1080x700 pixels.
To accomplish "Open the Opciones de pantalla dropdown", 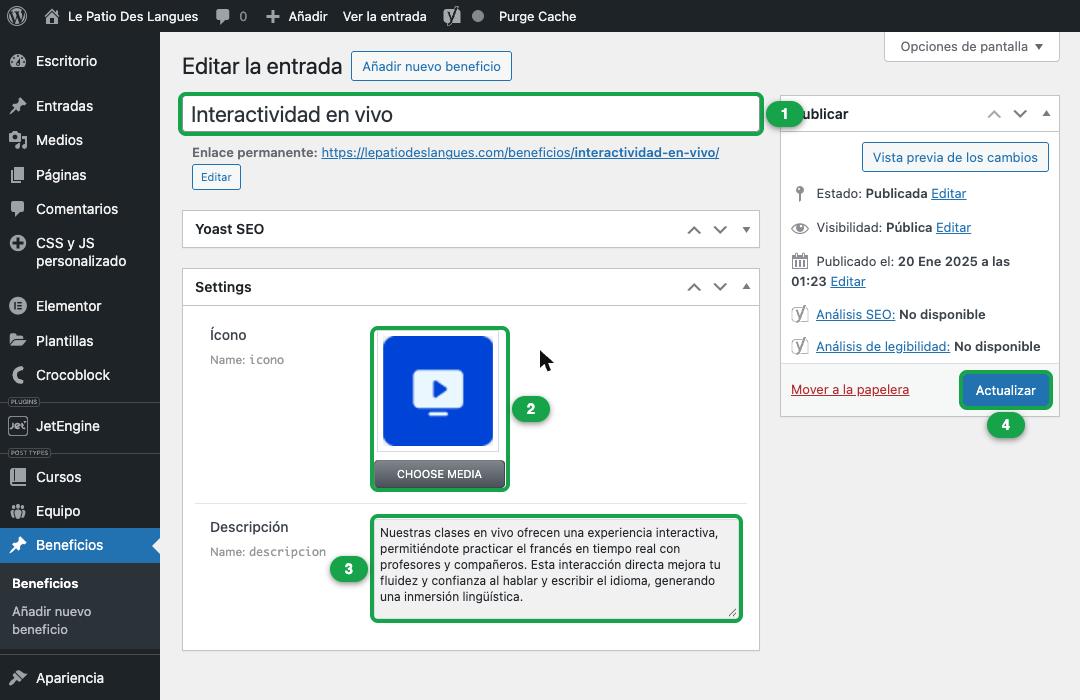I will coord(971,47).
